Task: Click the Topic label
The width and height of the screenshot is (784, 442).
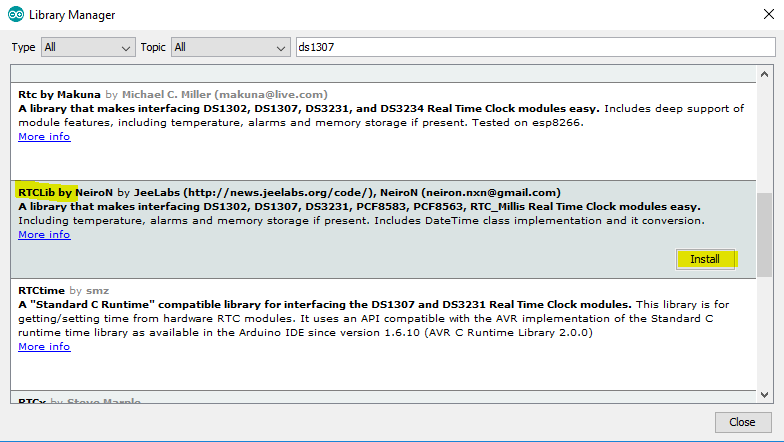Action: [153, 48]
